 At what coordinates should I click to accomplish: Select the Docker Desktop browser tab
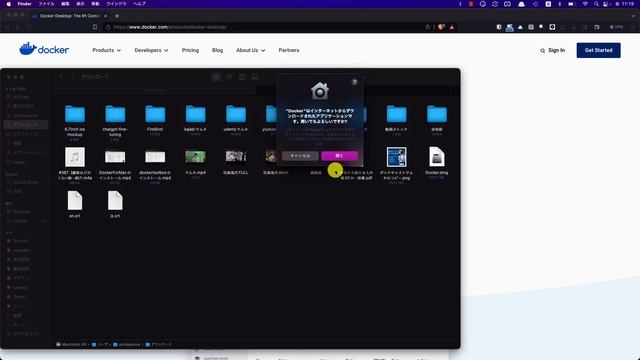(x=69, y=16)
